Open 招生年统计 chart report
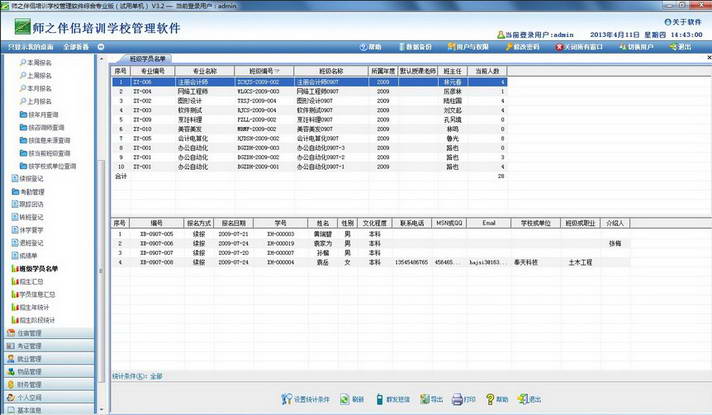Viewport: 712px width, 415px height. click(x=30, y=307)
